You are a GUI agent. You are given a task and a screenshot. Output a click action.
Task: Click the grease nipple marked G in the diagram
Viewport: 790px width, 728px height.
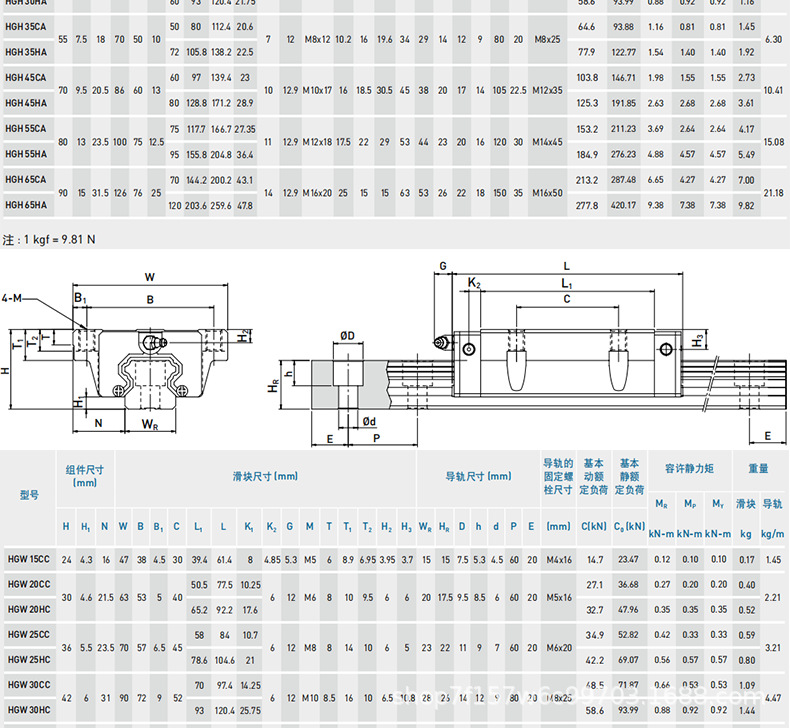tap(440, 343)
